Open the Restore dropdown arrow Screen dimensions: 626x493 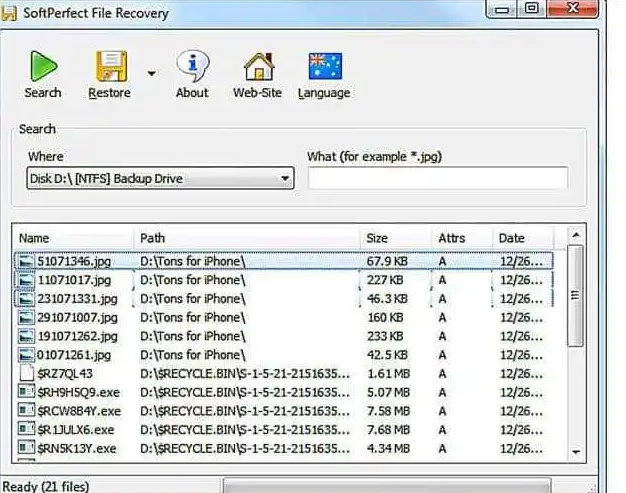[151, 73]
